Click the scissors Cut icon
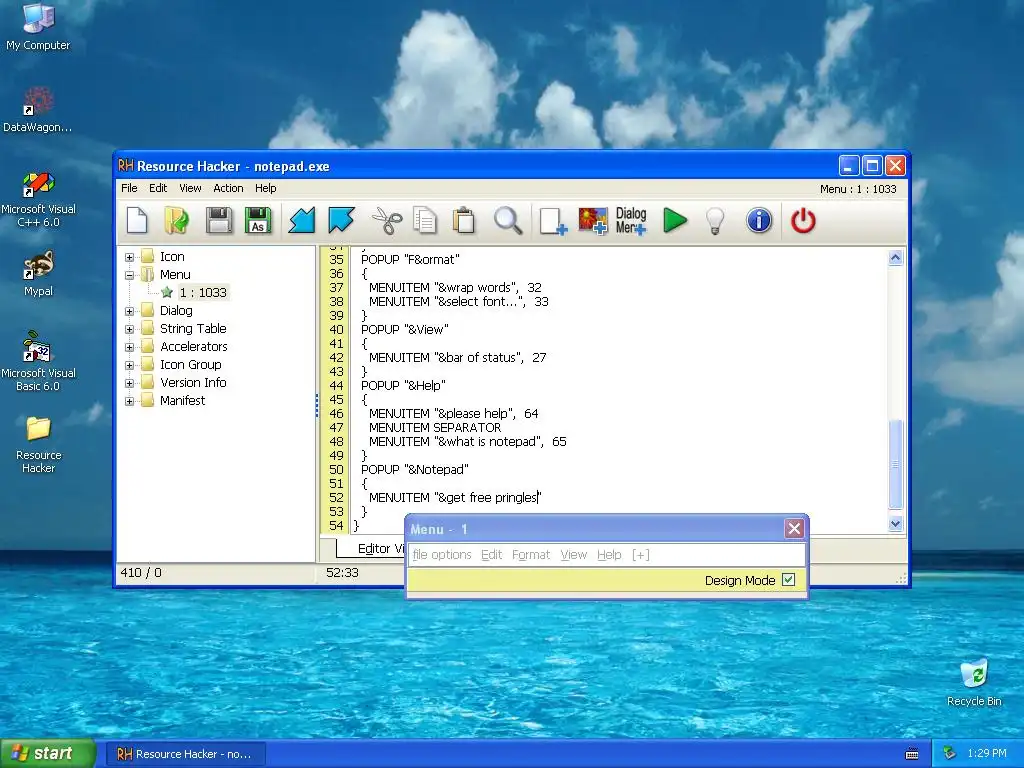The width and height of the screenshot is (1024, 768). pyautogui.click(x=387, y=221)
